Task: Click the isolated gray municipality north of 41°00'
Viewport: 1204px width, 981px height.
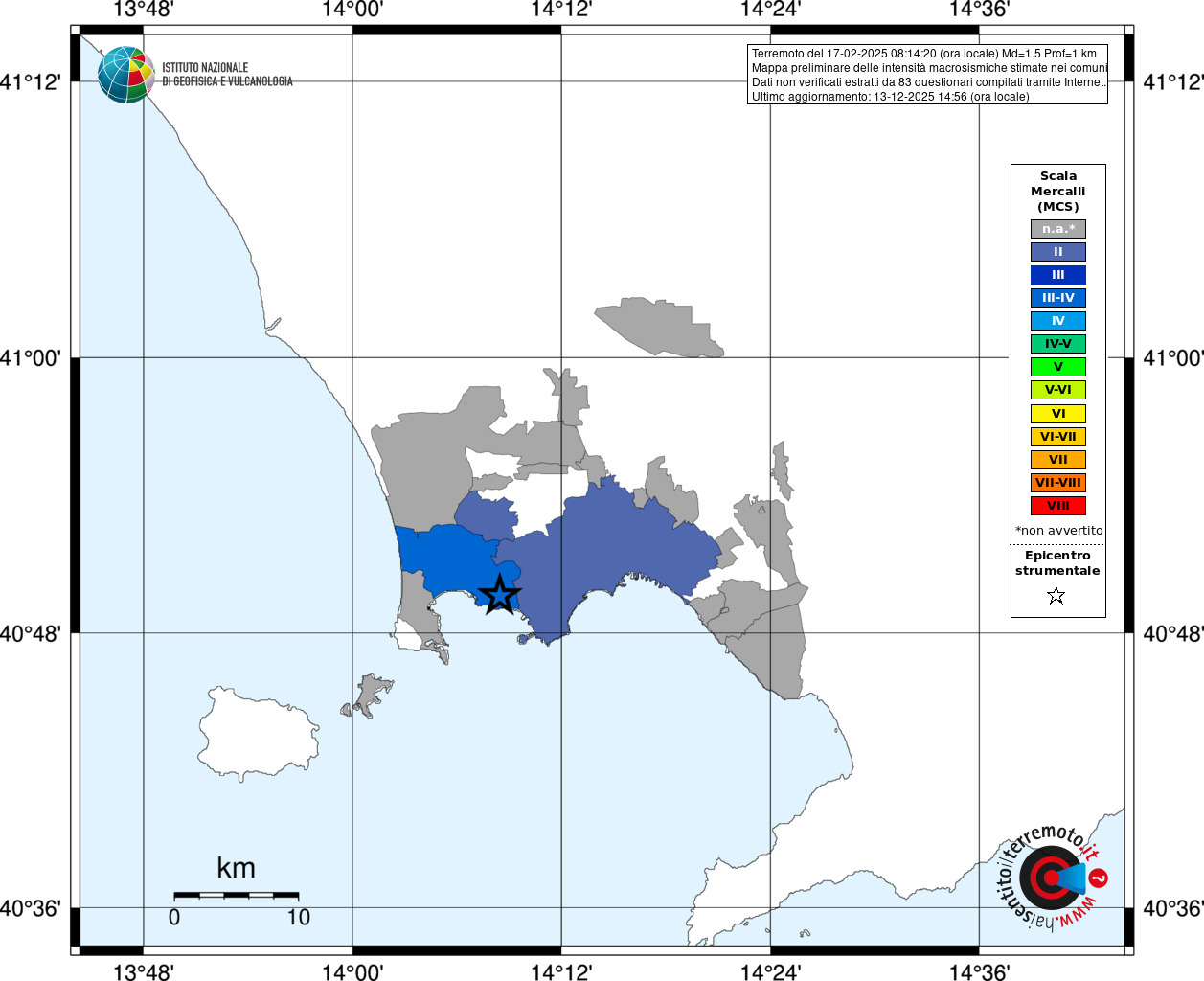Action: tap(659, 327)
